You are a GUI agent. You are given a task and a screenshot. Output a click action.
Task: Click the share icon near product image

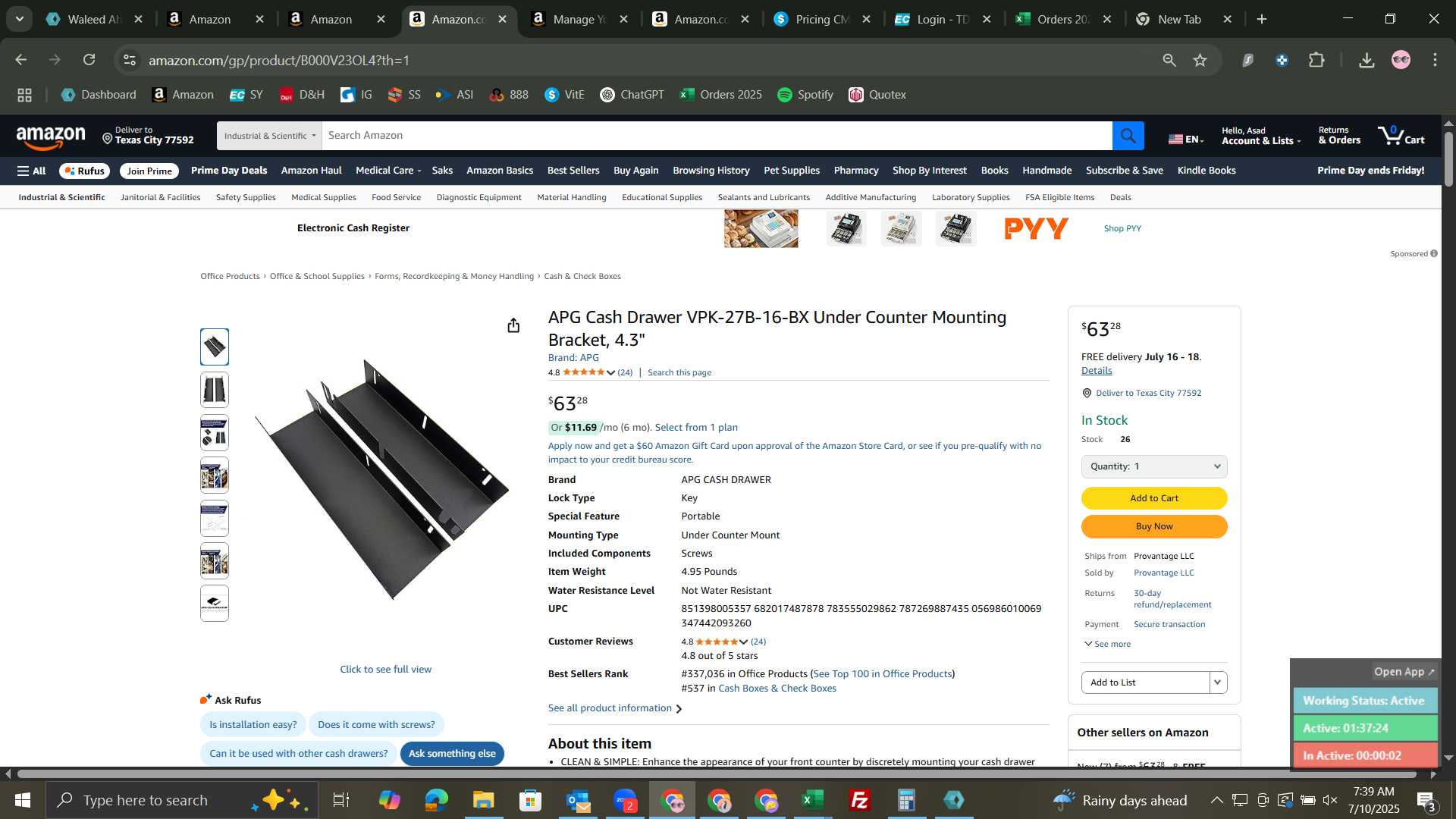513,325
